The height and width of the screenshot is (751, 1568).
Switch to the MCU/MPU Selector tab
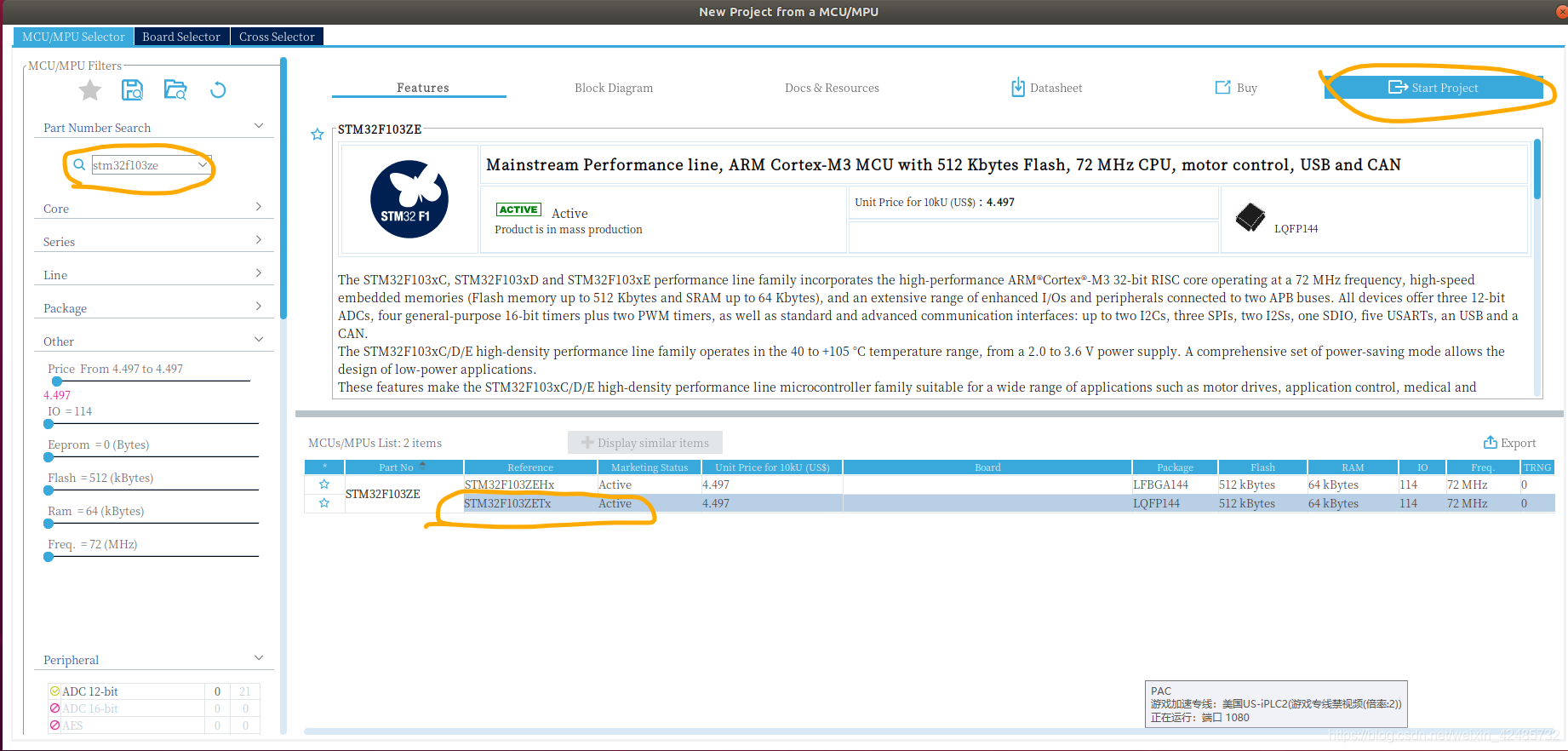(73, 37)
